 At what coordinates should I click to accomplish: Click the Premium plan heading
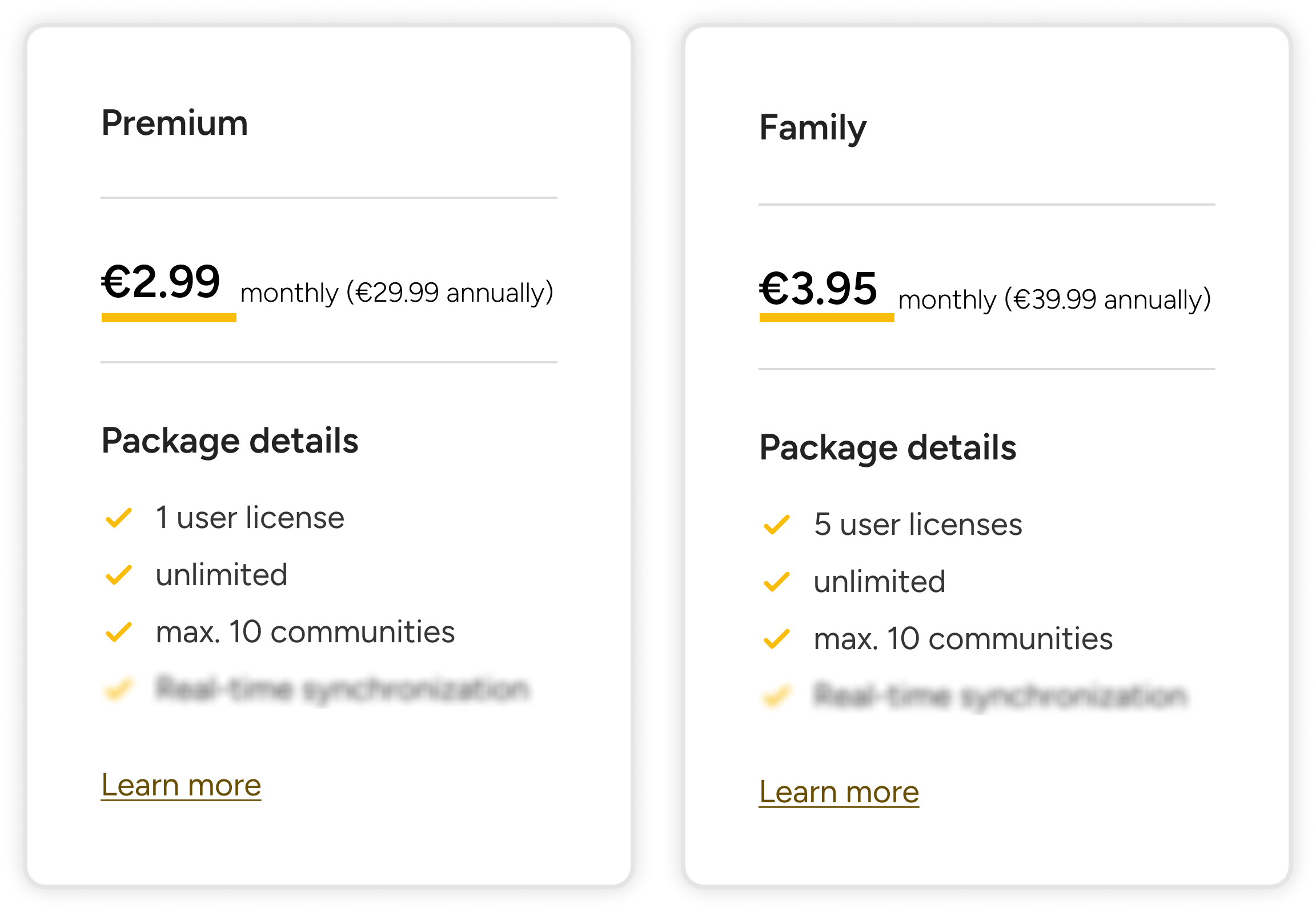[175, 123]
